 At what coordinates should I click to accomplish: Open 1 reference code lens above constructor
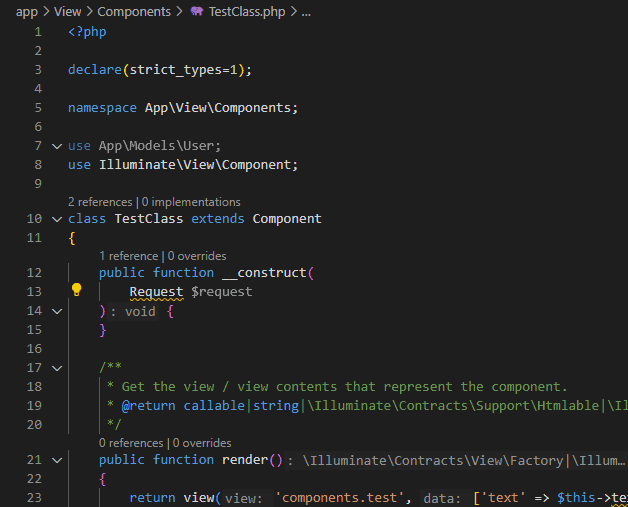(x=129, y=256)
